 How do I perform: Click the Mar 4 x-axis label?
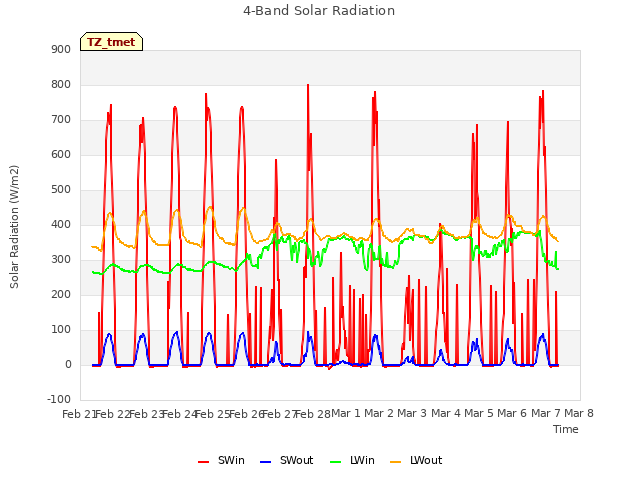coord(446,414)
